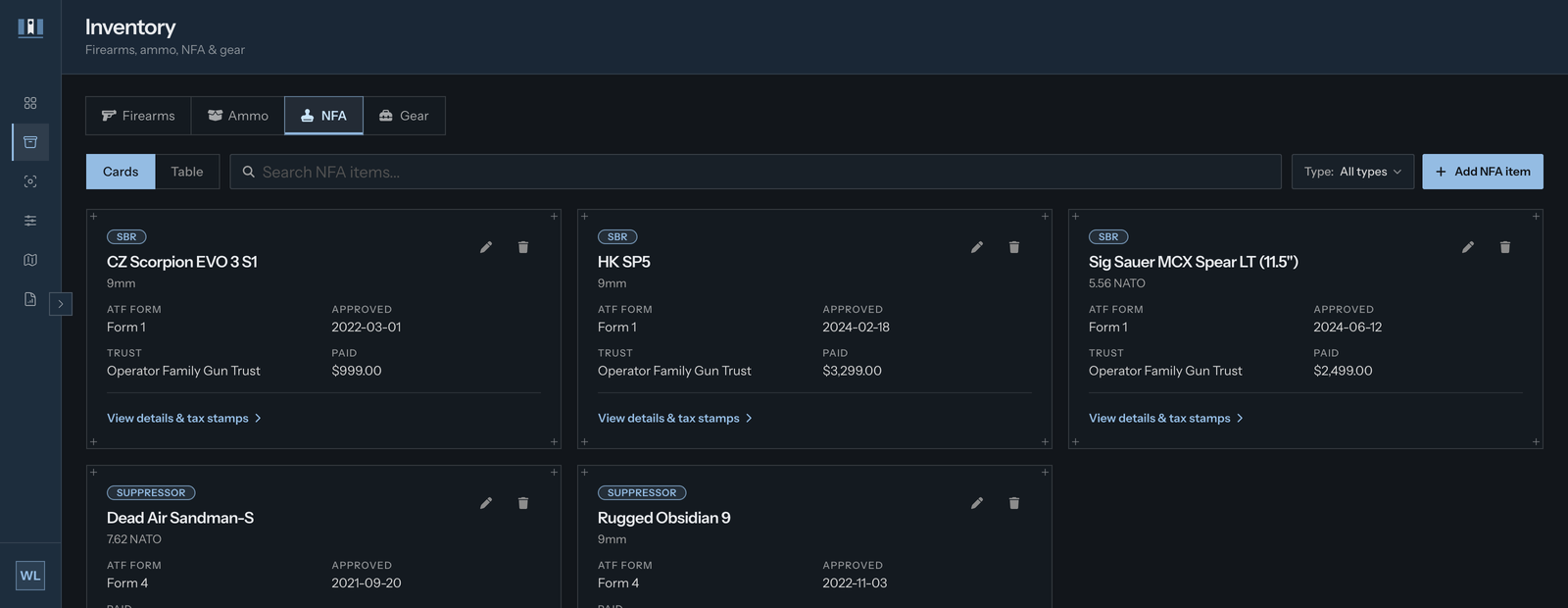The width and height of the screenshot is (1568, 608).
Task: Open the document report icon in sidebar
Action: [30, 299]
